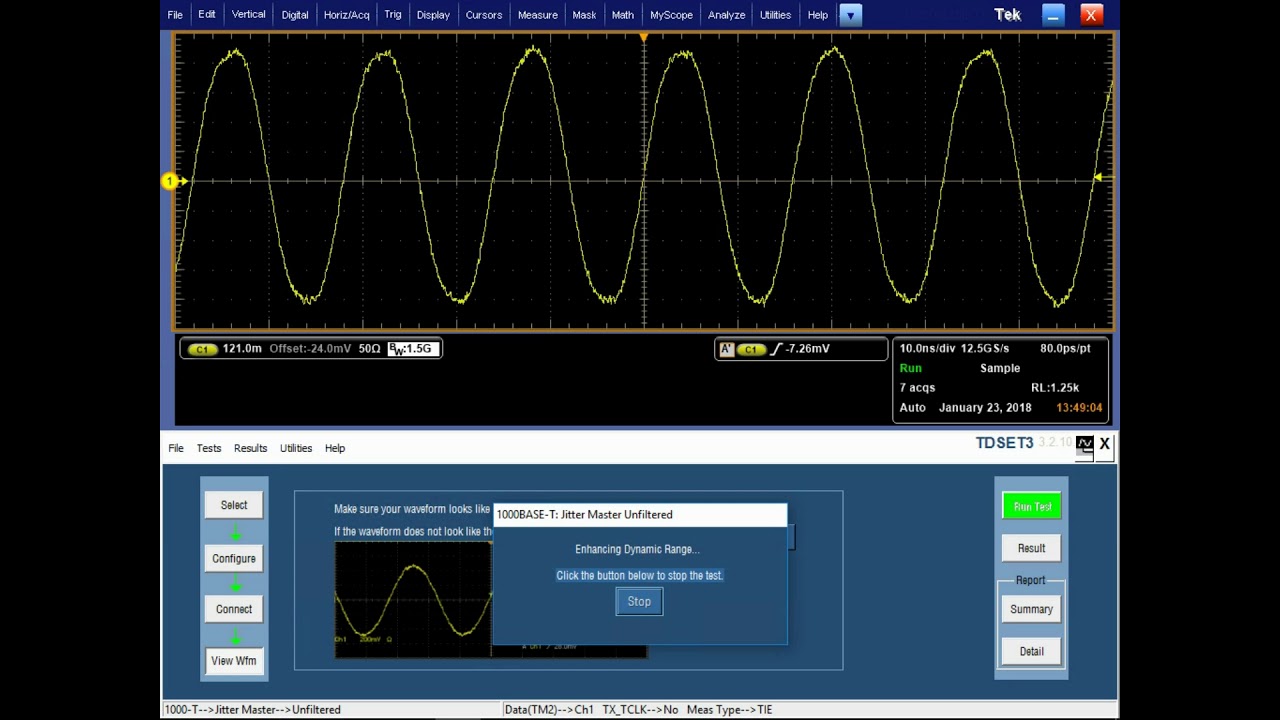Click the Auto trigger mode readout
Viewport: 1280px width, 720px height.
click(913, 408)
